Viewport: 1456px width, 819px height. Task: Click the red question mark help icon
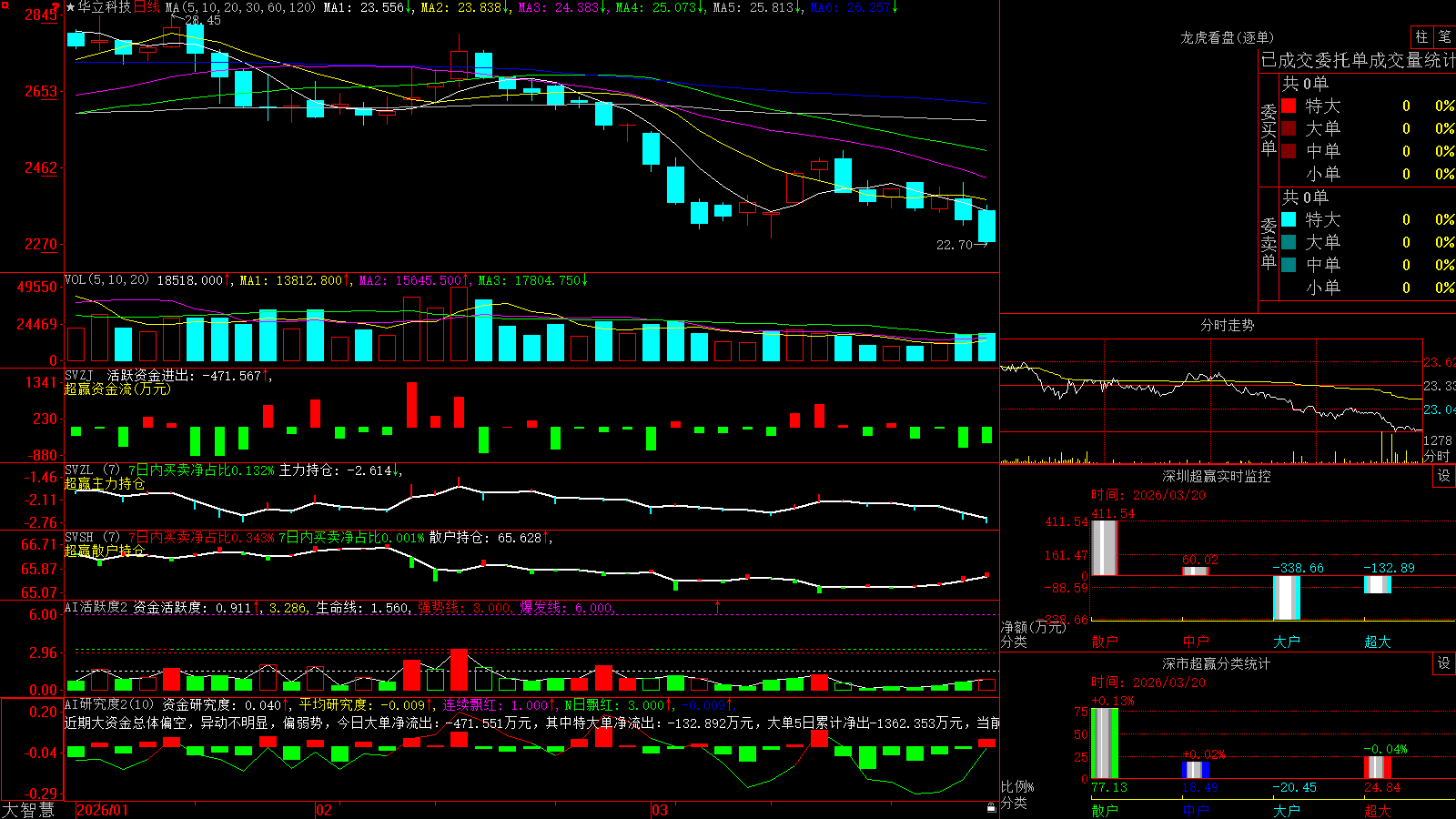click(56, 6)
